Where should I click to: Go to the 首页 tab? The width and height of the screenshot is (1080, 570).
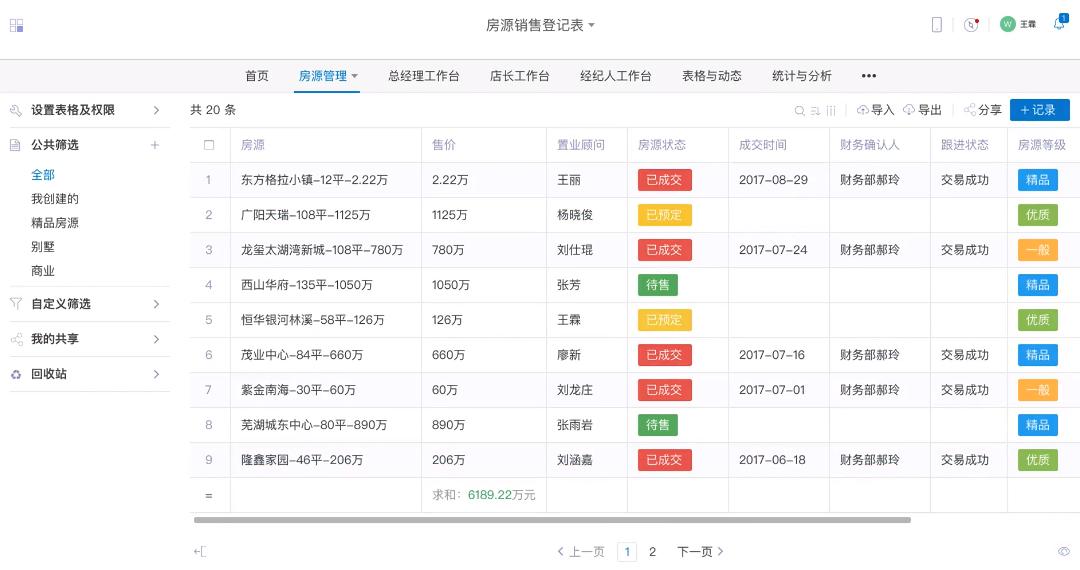257,76
